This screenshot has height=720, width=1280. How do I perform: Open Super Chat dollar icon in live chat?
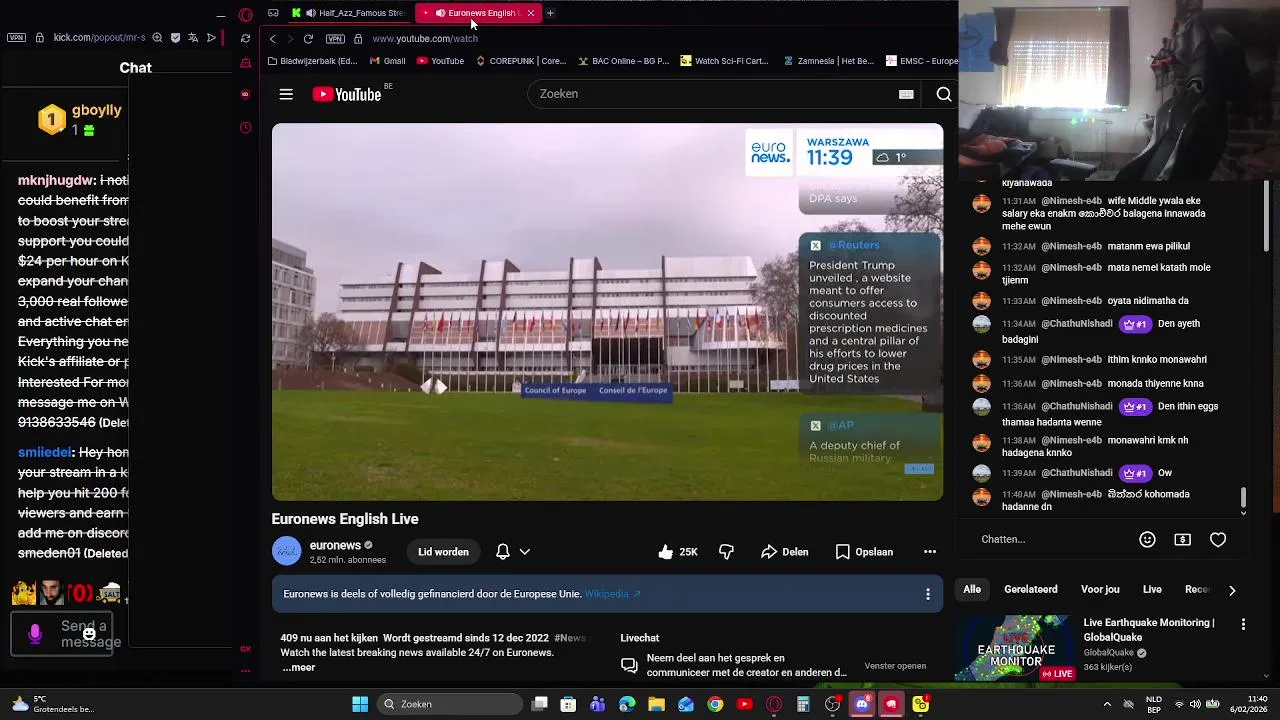click(x=1182, y=539)
